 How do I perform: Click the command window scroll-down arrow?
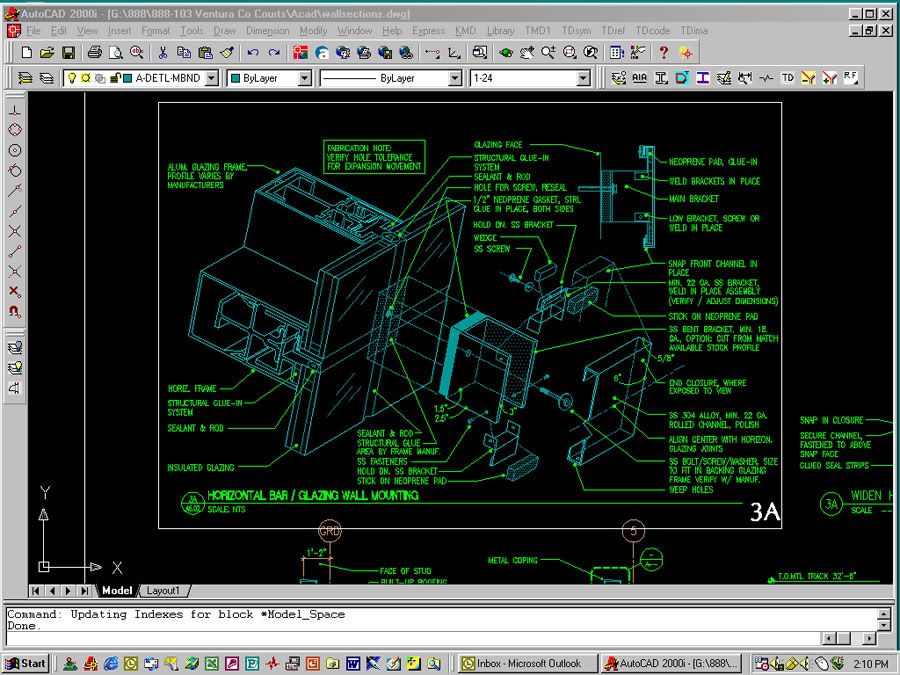[885, 626]
